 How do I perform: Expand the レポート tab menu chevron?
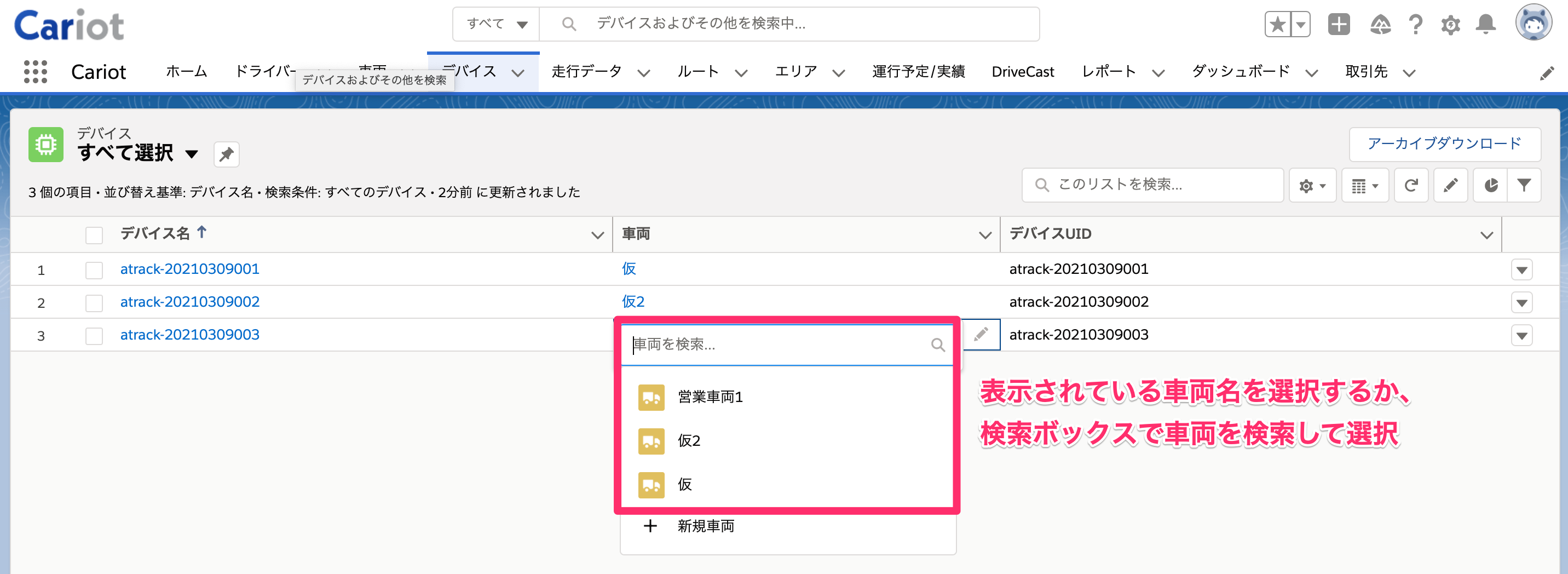point(1158,73)
